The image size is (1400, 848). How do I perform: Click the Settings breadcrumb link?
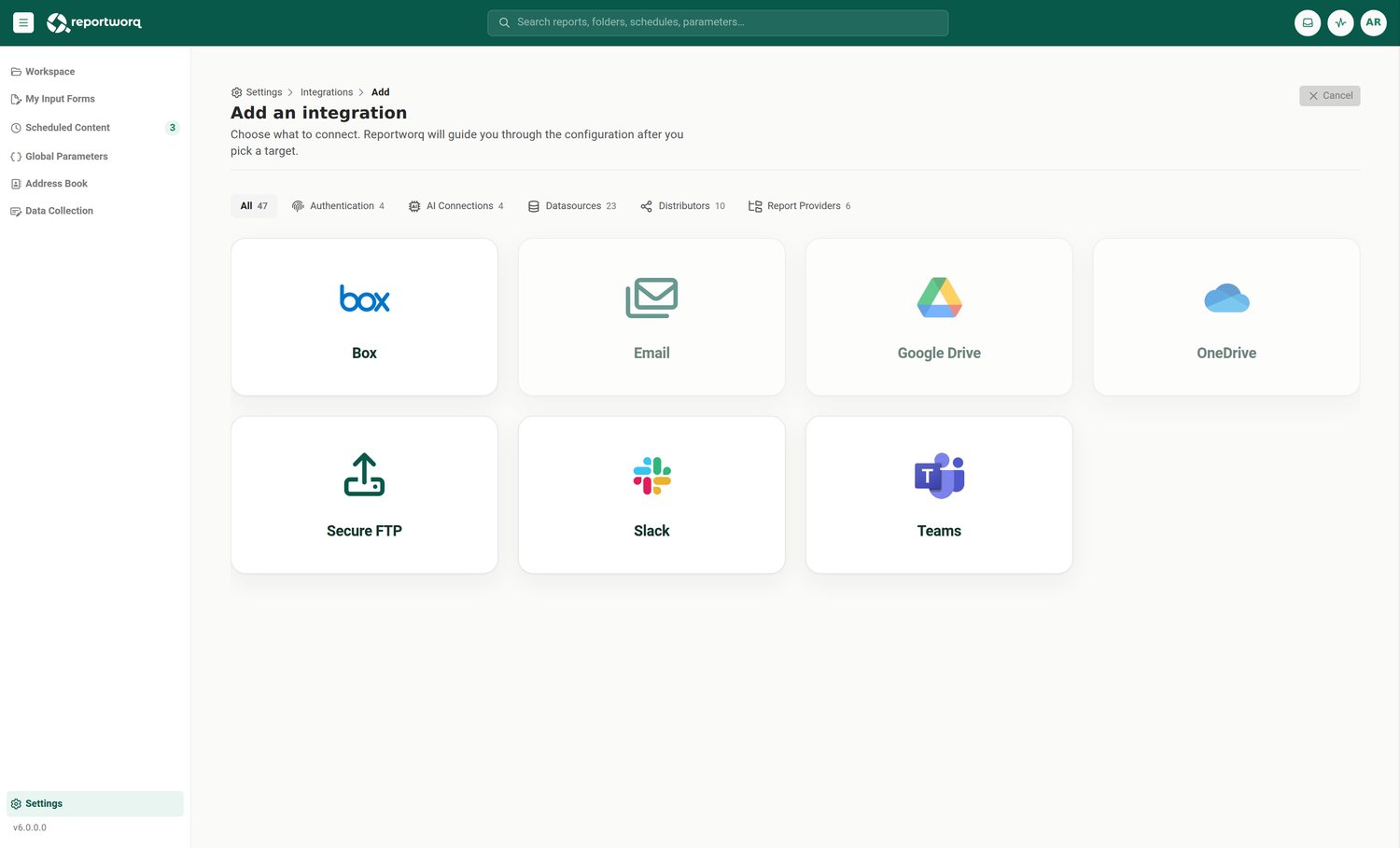click(x=257, y=92)
